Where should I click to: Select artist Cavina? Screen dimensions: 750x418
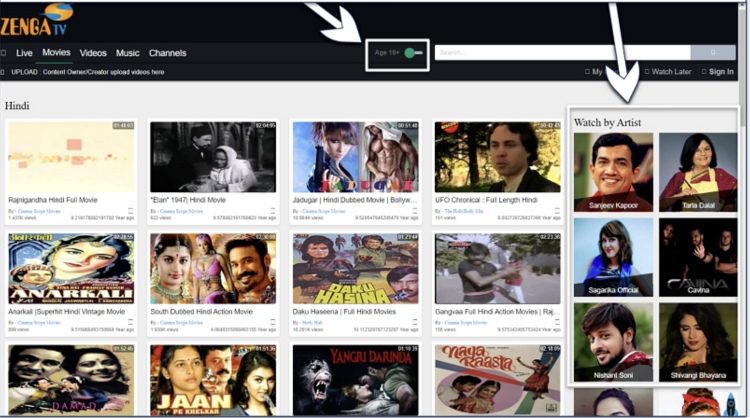click(x=698, y=257)
